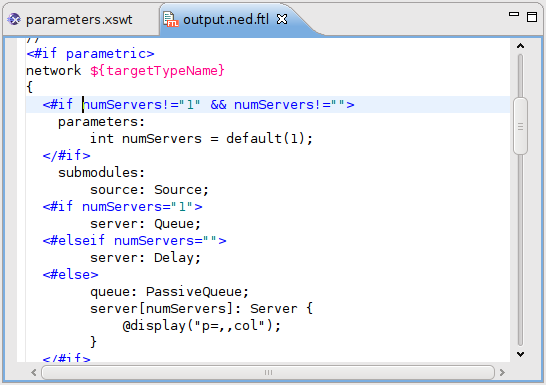The image size is (546, 385).
Task: Click the parameters.xswt tab icon
Action: (14, 19)
